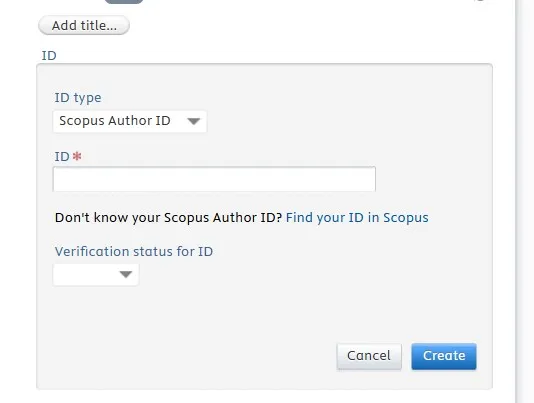The image size is (534, 403).
Task: Cancel the ID creation dialog
Action: click(369, 356)
